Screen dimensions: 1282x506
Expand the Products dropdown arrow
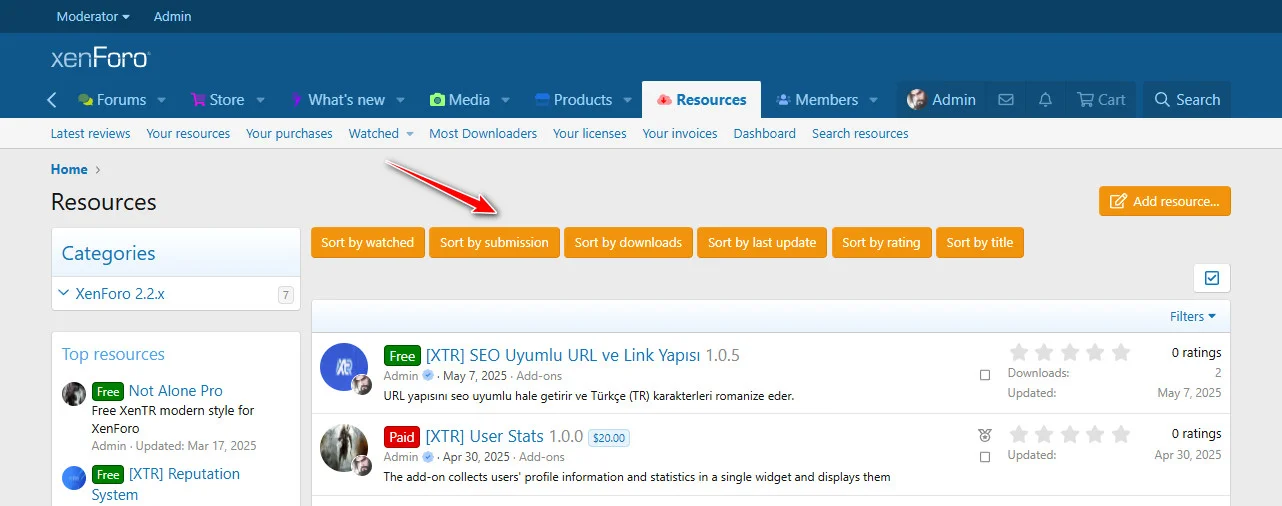pyautogui.click(x=627, y=100)
